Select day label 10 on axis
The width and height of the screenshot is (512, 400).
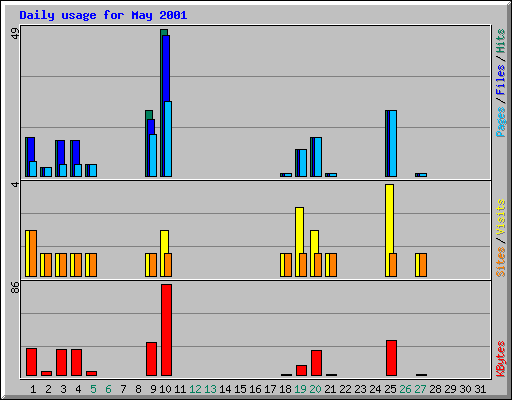[x=165, y=389]
